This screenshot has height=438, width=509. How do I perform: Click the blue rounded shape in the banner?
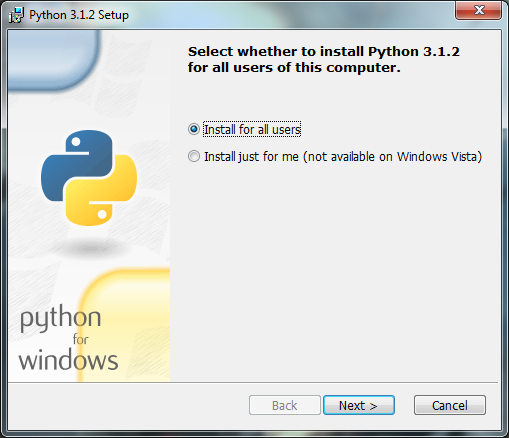53,60
